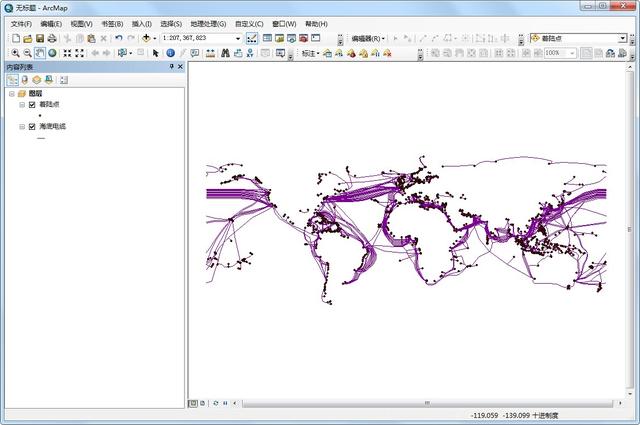Open the 着陆点 layer selector dropdown
The width and height of the screenshot is (640, 425).
621,38
